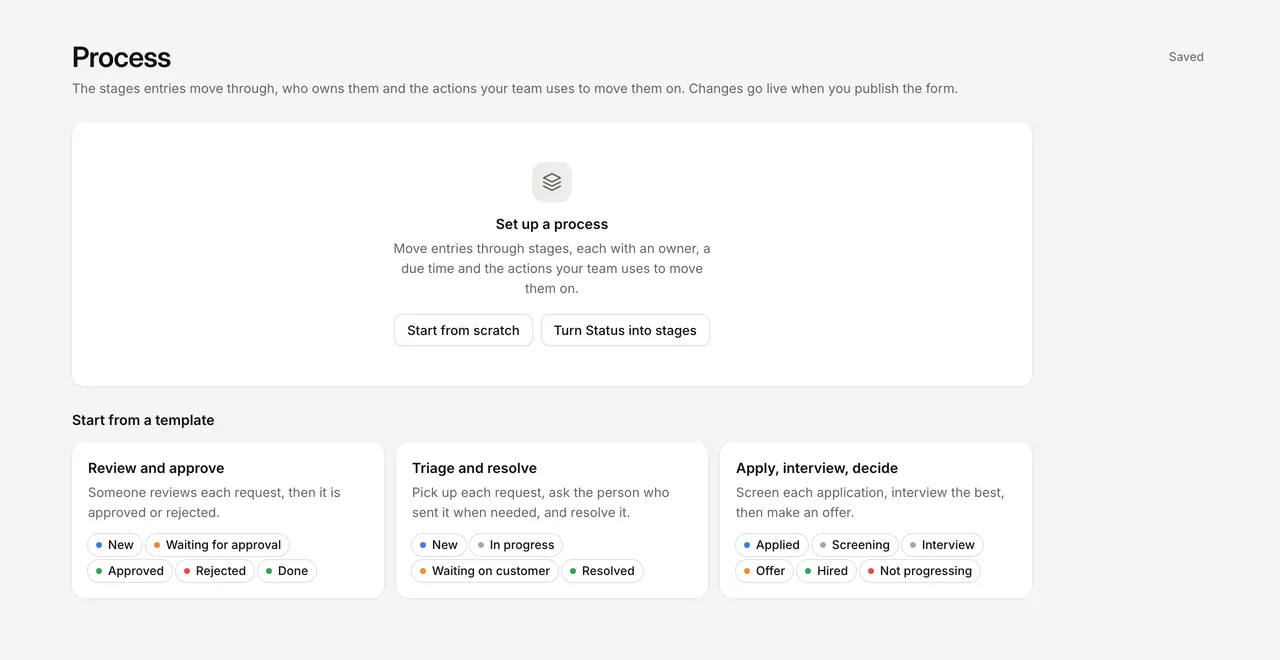Choose the Apply, interview, decide template
The width and height of the screenshot is (1280, 660).
click(x=876, y=520)
